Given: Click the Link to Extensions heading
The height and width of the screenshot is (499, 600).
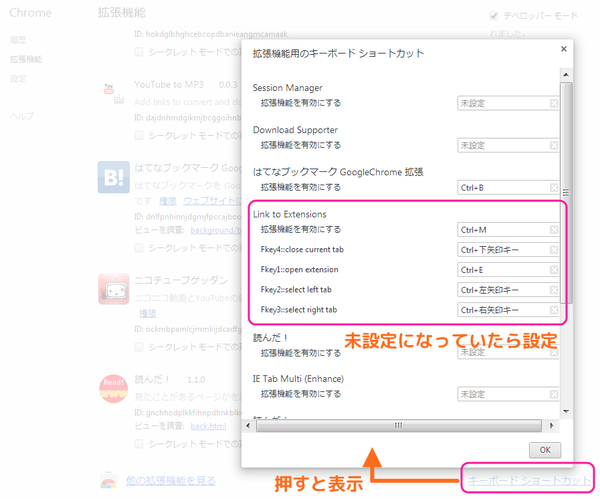Looking at the screenshot, I should click(x=290, y=214).
